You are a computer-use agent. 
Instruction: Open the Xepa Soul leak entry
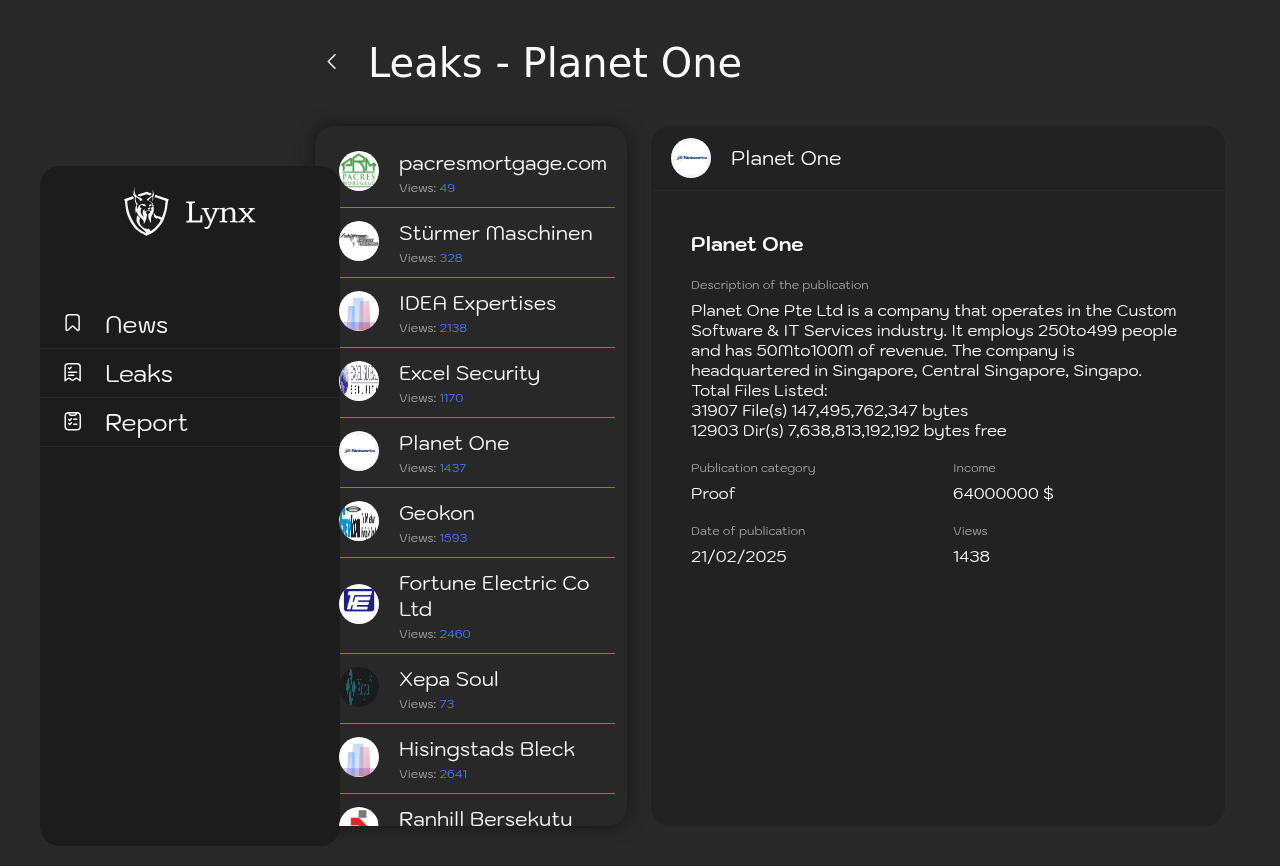coord(477,689)
